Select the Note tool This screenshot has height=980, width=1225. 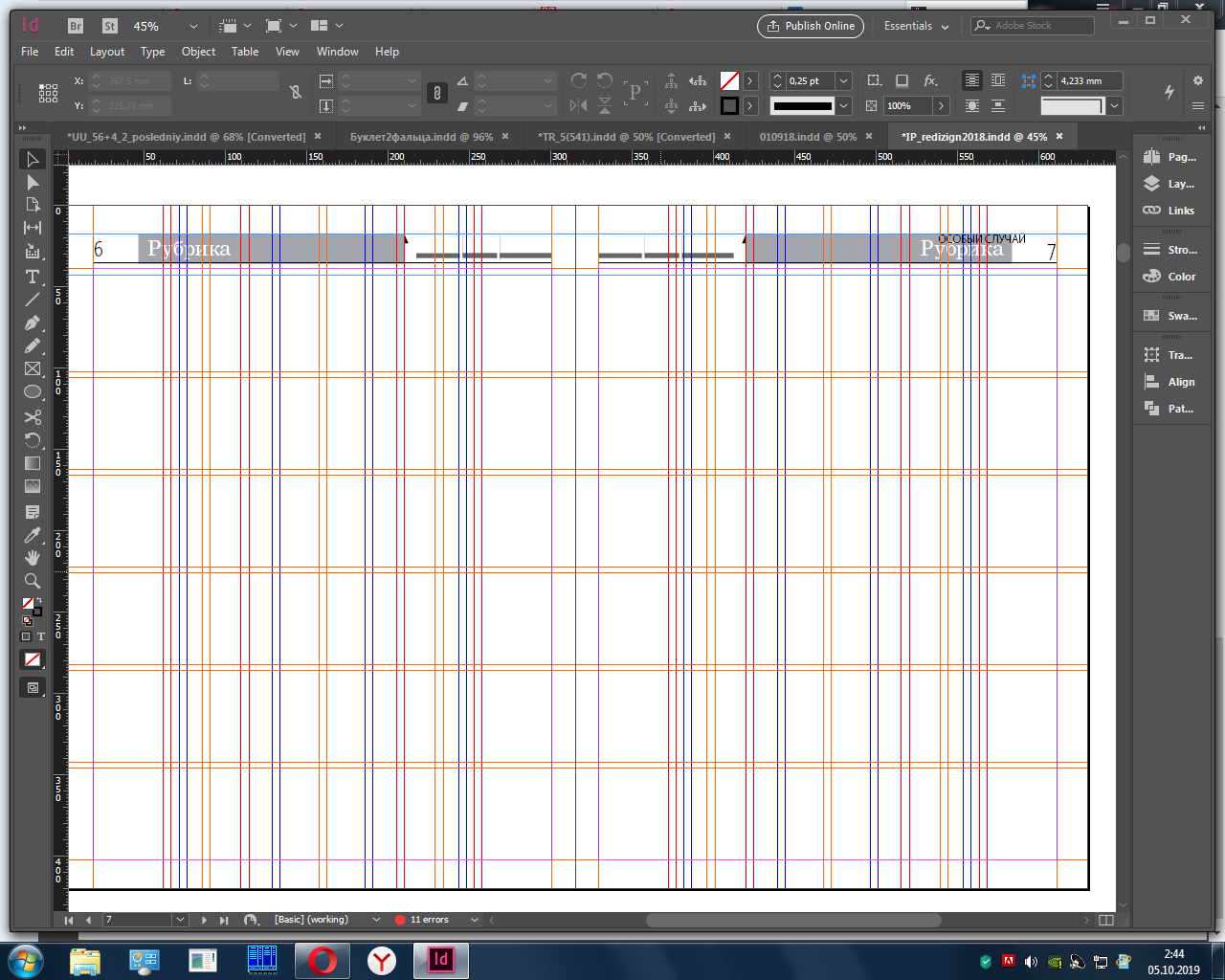point(33,512)
